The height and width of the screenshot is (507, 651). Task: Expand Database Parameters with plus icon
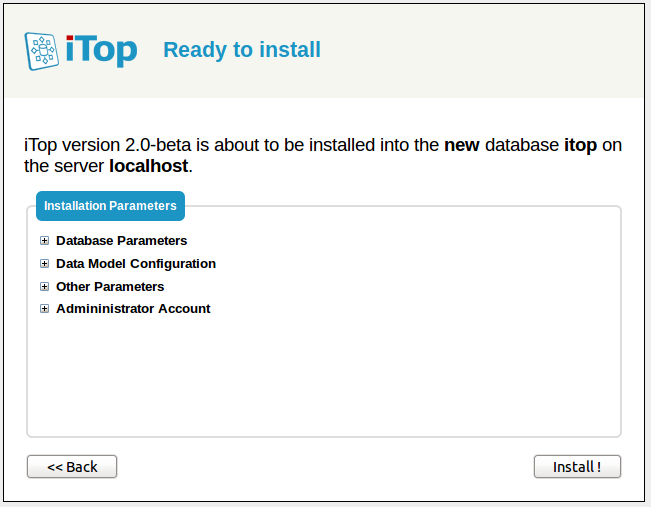pyautogui.click(x=44, y=241)
